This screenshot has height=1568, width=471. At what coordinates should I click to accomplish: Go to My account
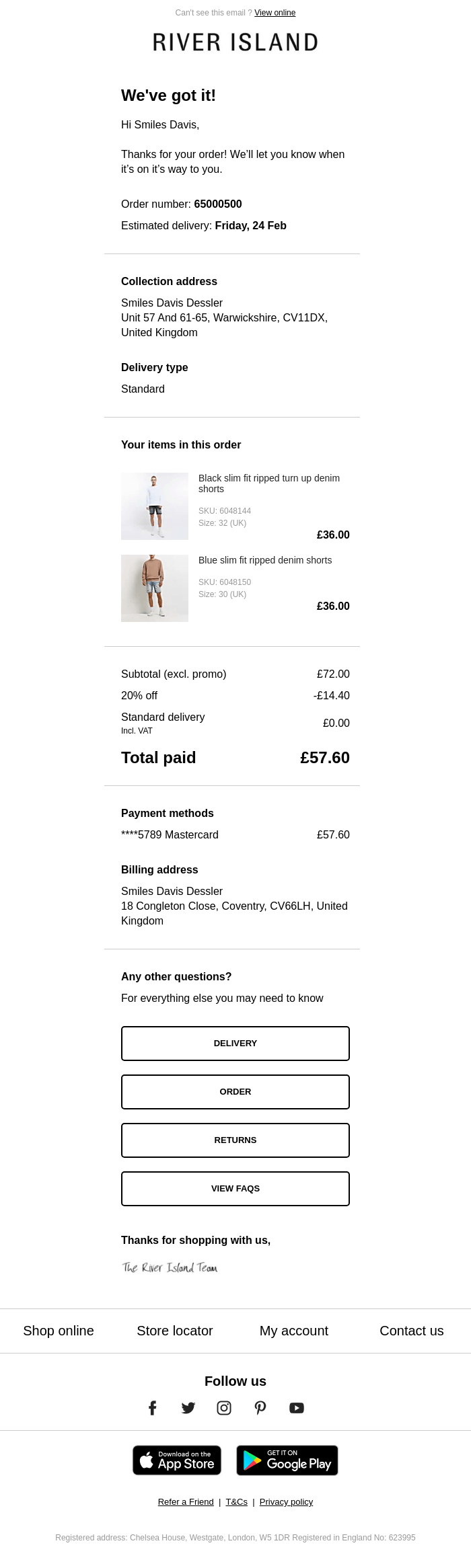[x=293, y=1331]
